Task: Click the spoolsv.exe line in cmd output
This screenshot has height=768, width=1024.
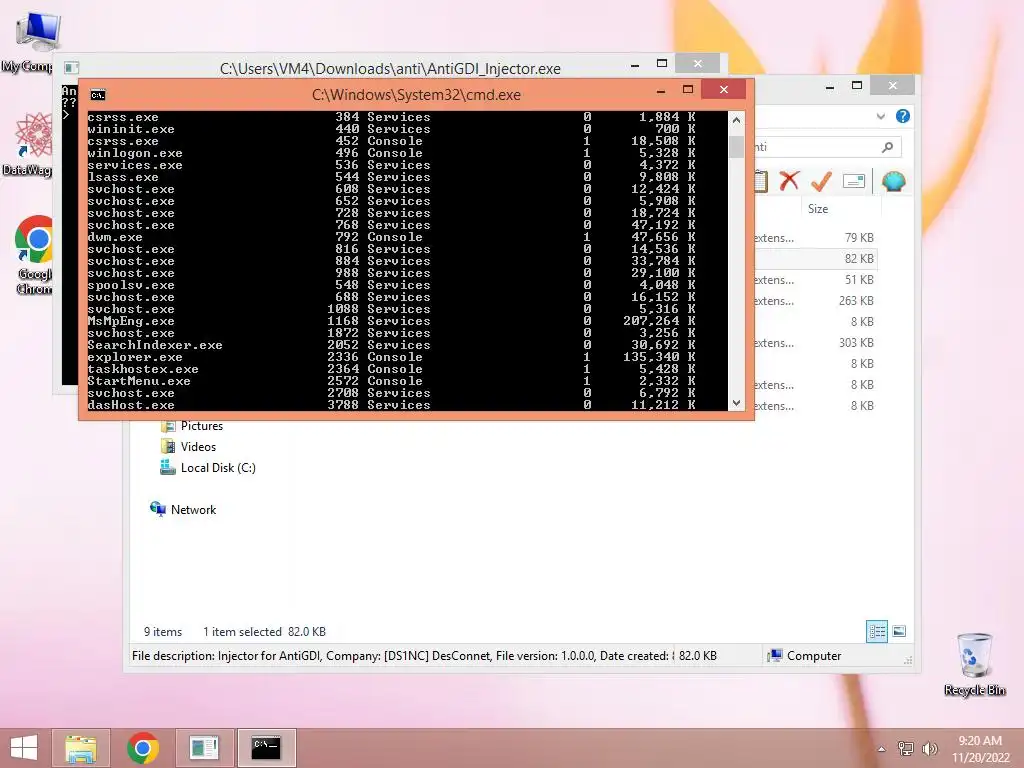Action: click(x=392, y=285)
